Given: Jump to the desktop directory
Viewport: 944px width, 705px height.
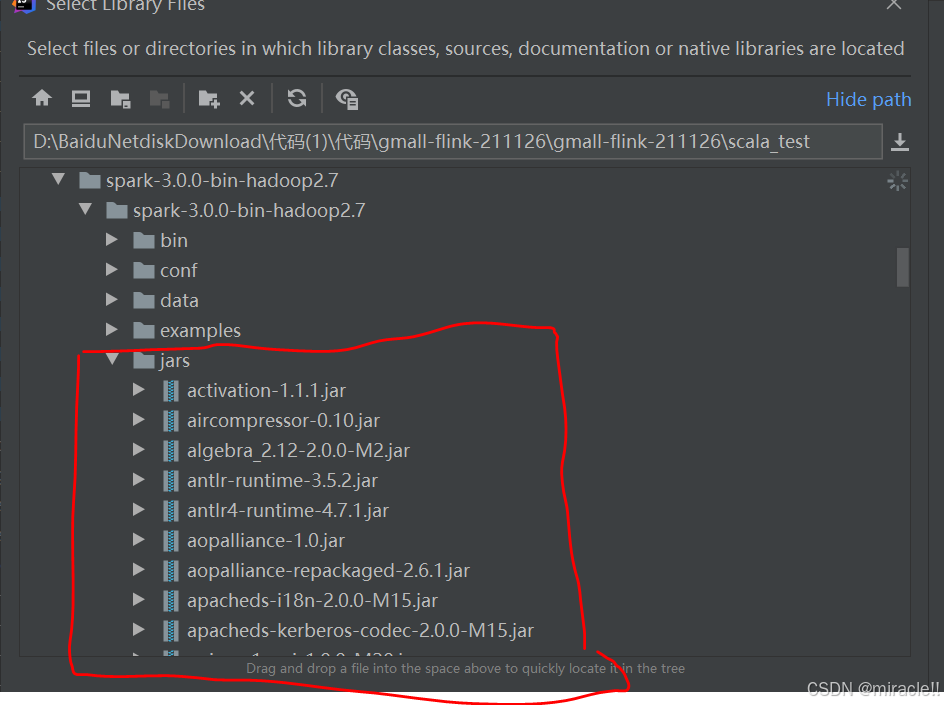Looking at the screenshot, I should click(81, 98).
